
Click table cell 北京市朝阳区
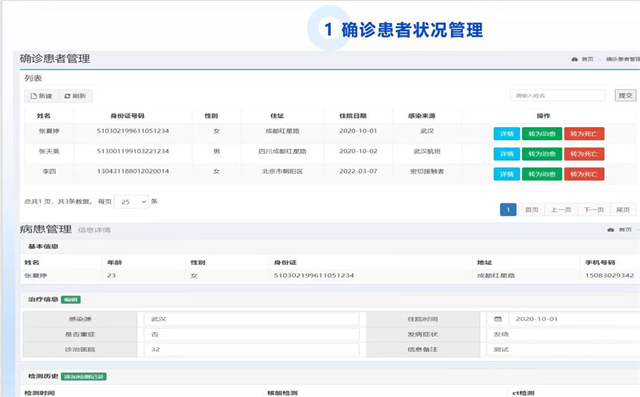[282, 171]
